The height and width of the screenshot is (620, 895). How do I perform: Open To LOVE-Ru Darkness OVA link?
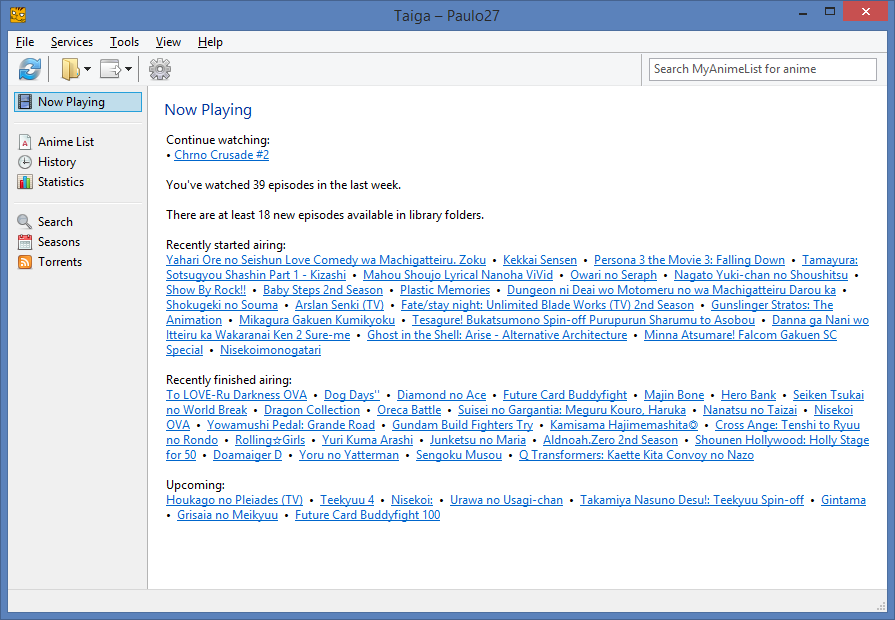236,394
